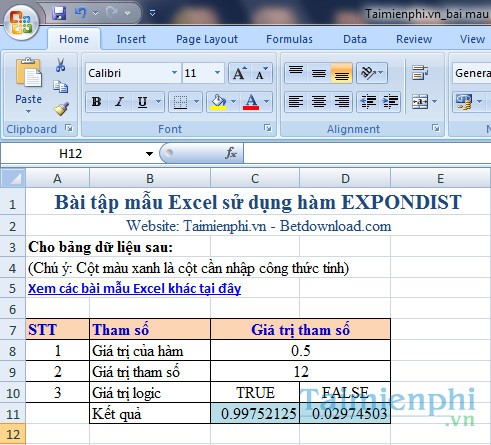Open the Formulas tab
Screen dimensions: 491x445
(289, 39)
